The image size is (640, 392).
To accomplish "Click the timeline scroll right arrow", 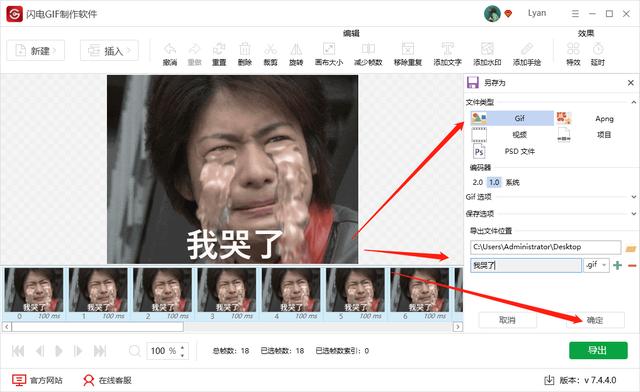I will point(458,327).
